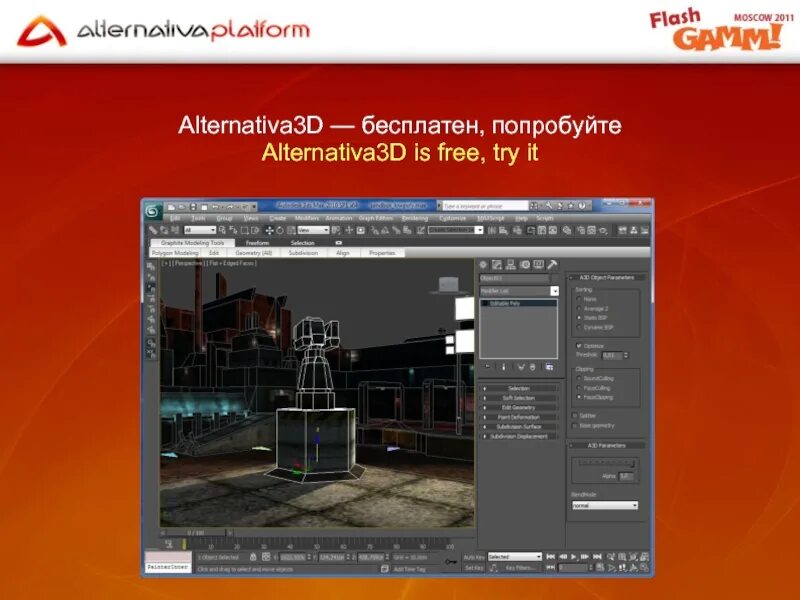Screen dimensions: 800x600
Task: Expand the Soft Selection rollout
Action: click(519, 398)
